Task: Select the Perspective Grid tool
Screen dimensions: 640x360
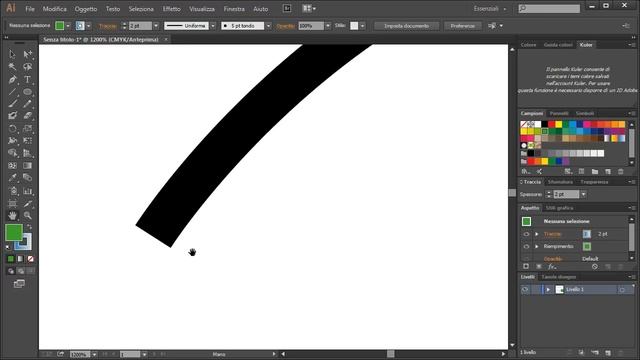Action: (27, 153)
